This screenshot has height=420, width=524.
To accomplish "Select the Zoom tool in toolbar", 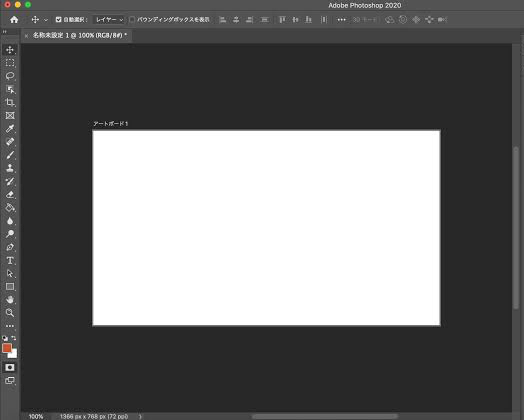I will pos(10,313).
